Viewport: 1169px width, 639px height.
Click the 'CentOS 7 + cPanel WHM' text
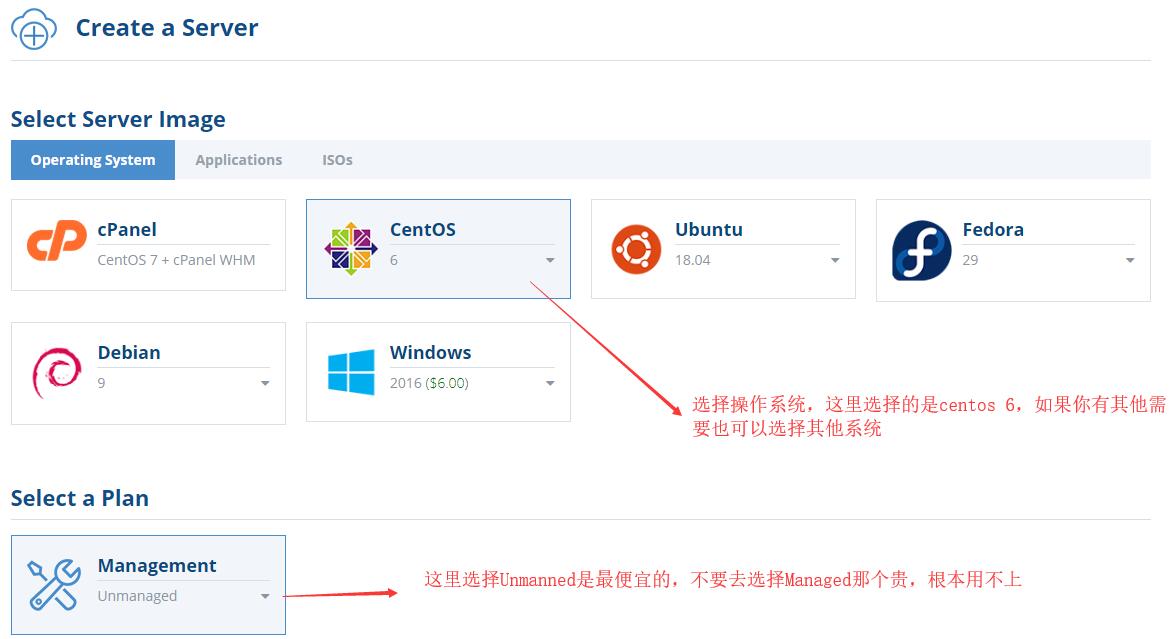pos(177,260)
